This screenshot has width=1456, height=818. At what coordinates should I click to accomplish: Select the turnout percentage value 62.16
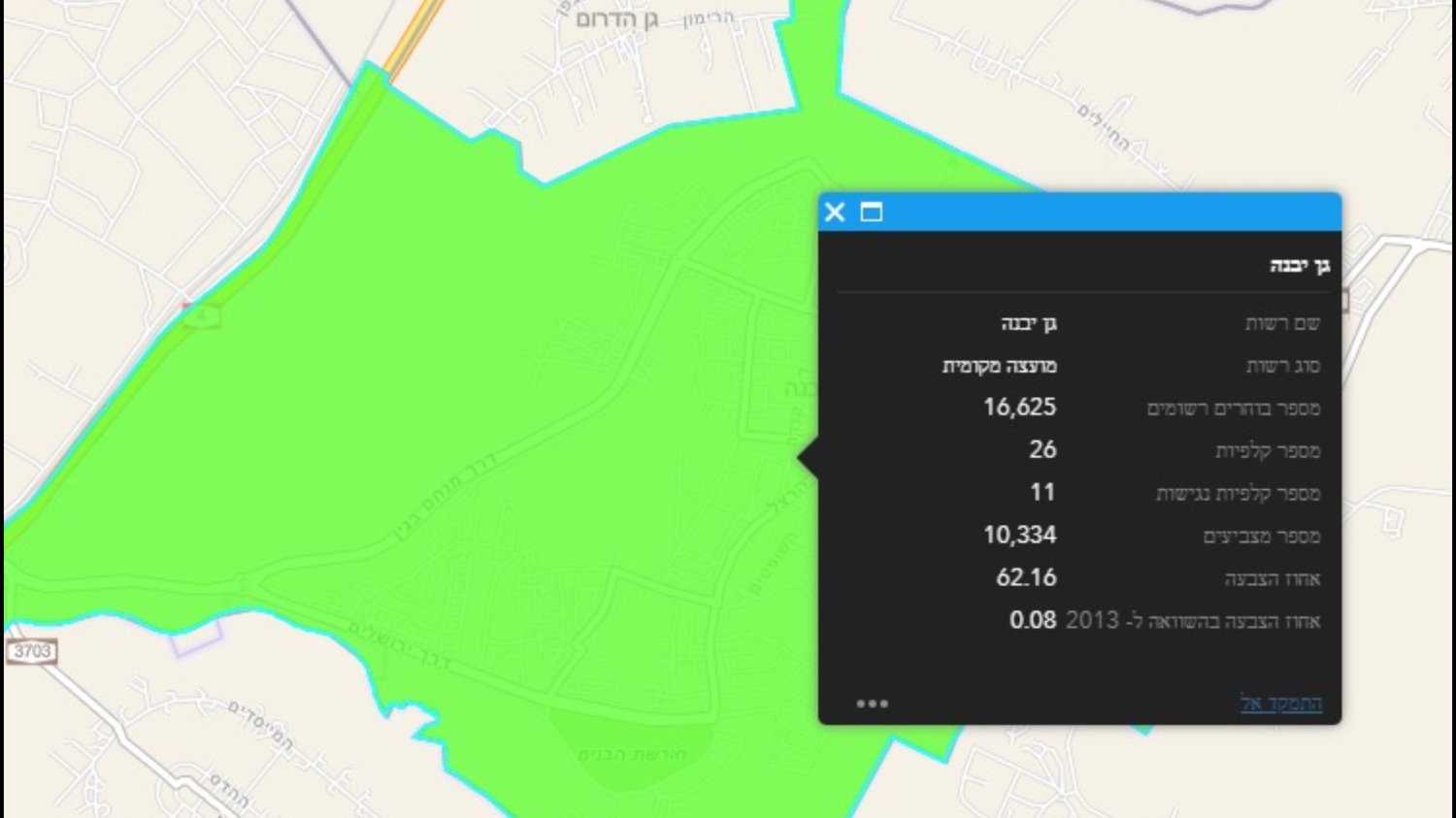(x=1026, y=577)
